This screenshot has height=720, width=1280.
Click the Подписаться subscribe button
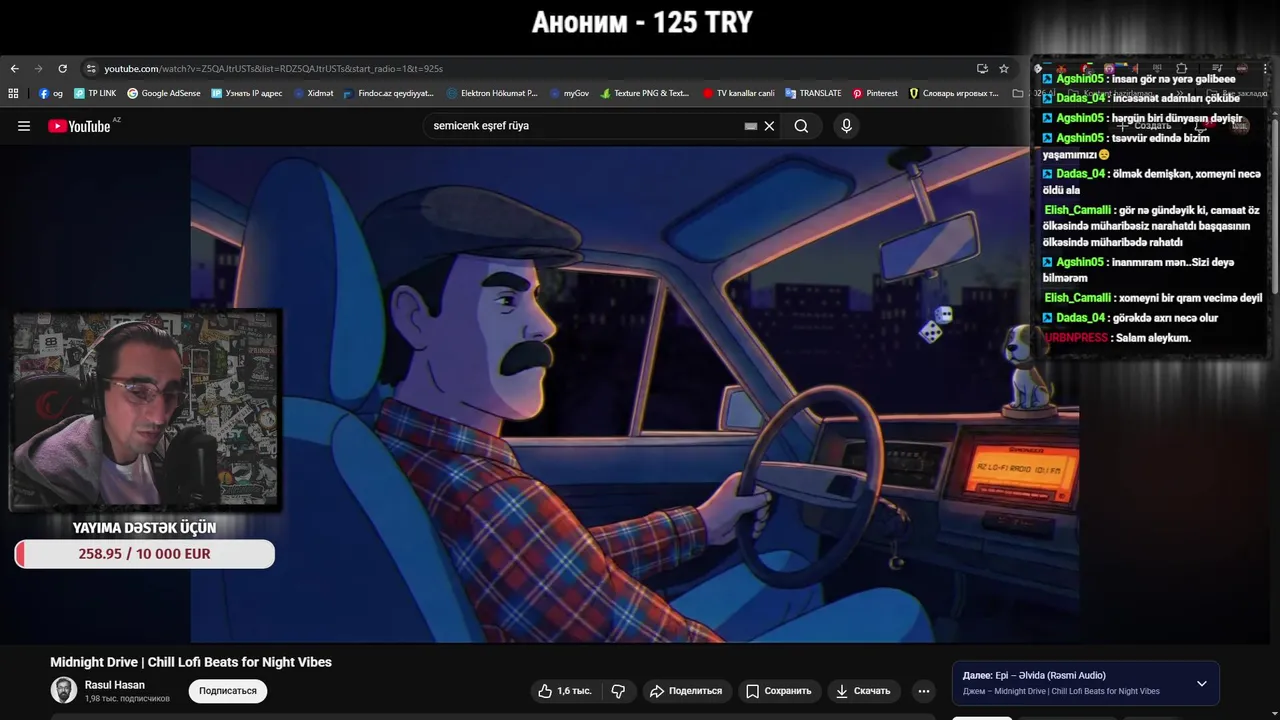(228, 691)
